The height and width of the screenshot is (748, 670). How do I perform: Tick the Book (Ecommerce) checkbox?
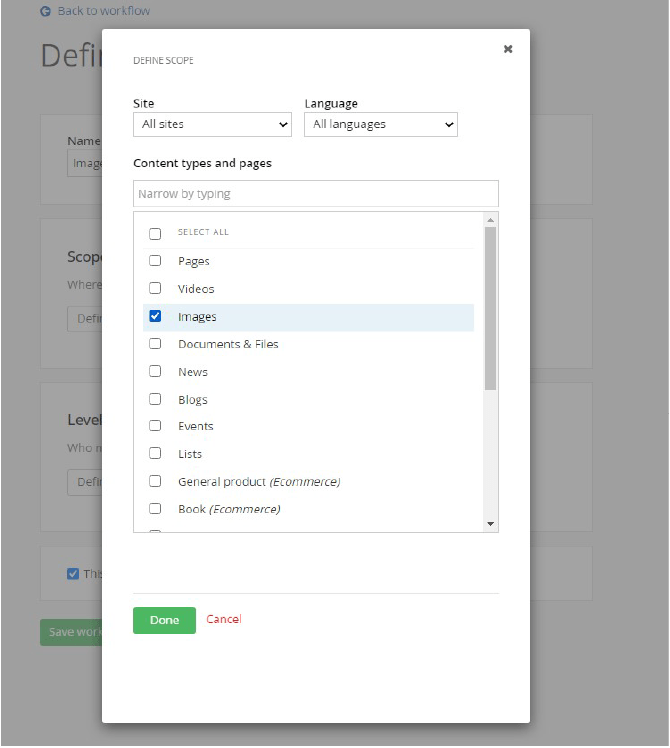pyautogui.click(x=155, y=509)
